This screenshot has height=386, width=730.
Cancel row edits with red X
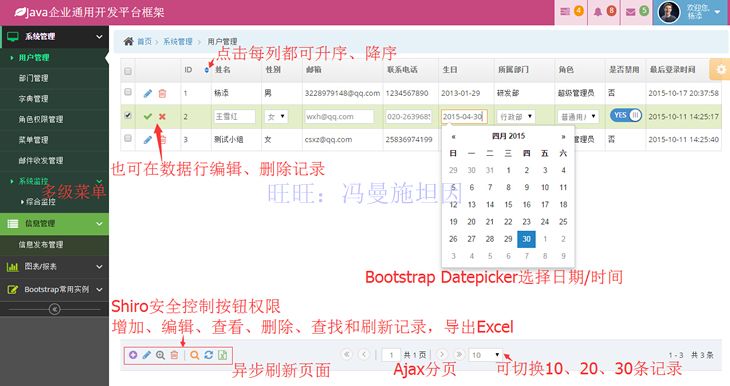[162, 116]
